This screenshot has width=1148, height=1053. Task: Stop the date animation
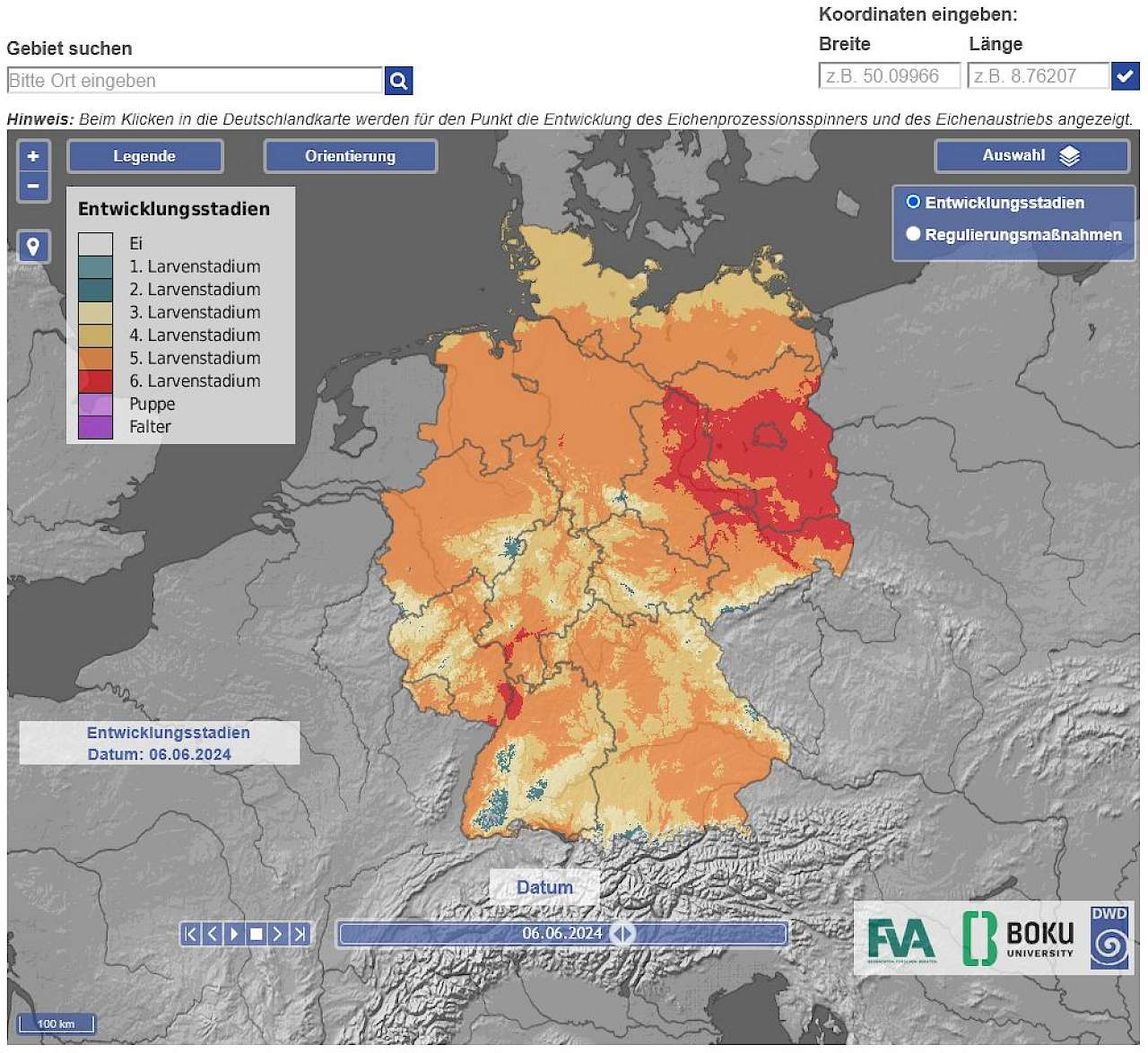[x=256, y=934]
